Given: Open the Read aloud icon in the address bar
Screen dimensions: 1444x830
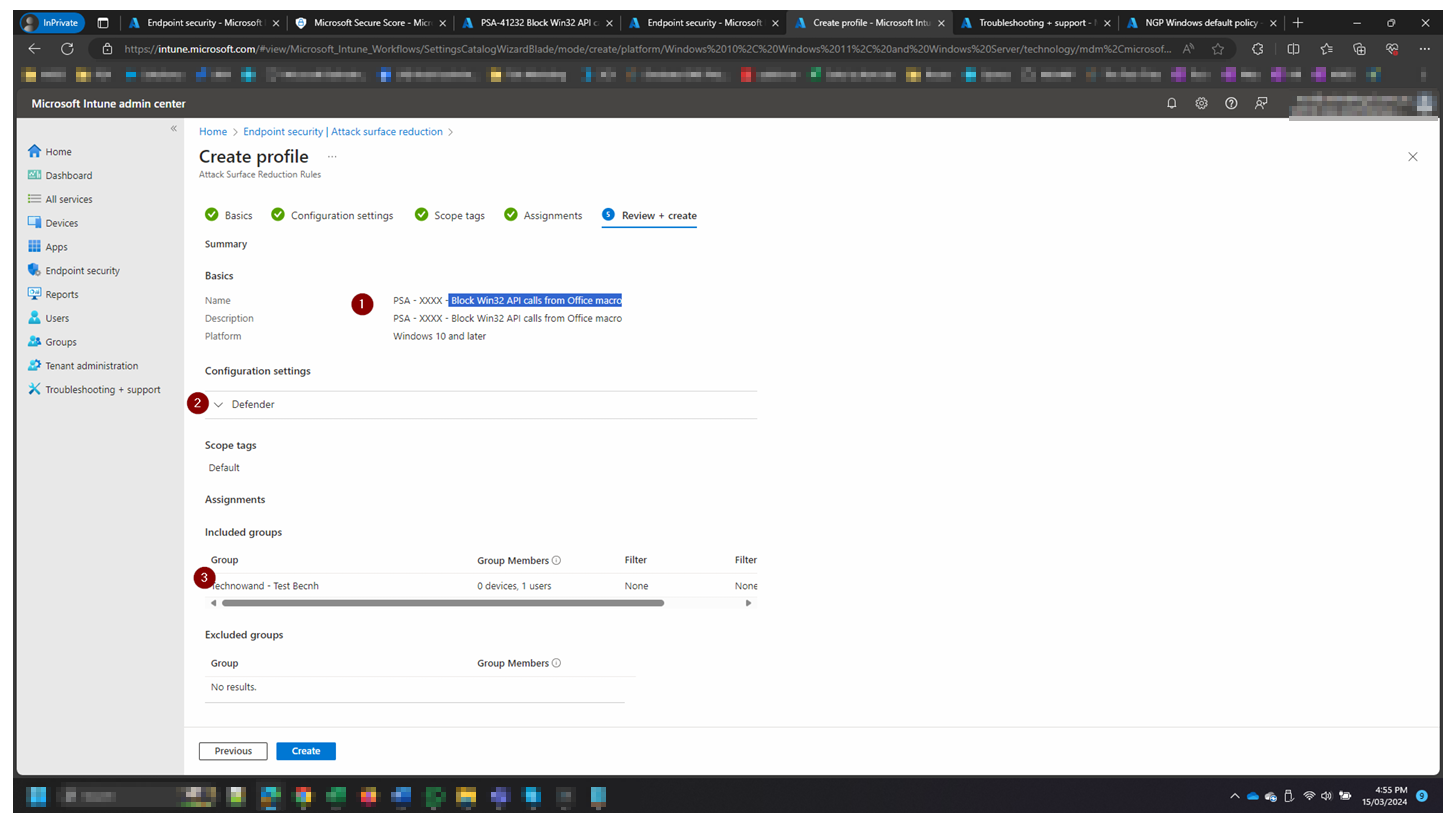Looking at the screenshot, I should click(x=1188, y=48).
